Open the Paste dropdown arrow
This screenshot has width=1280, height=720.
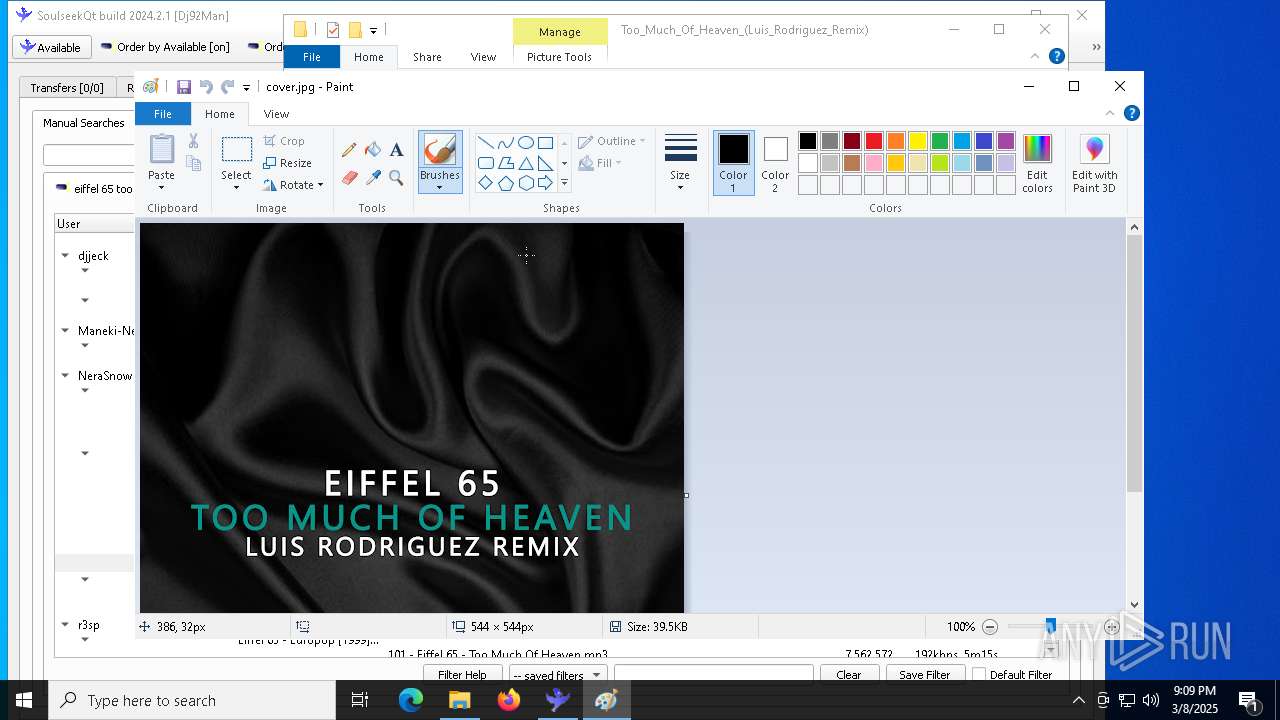(x=161, y=187)
